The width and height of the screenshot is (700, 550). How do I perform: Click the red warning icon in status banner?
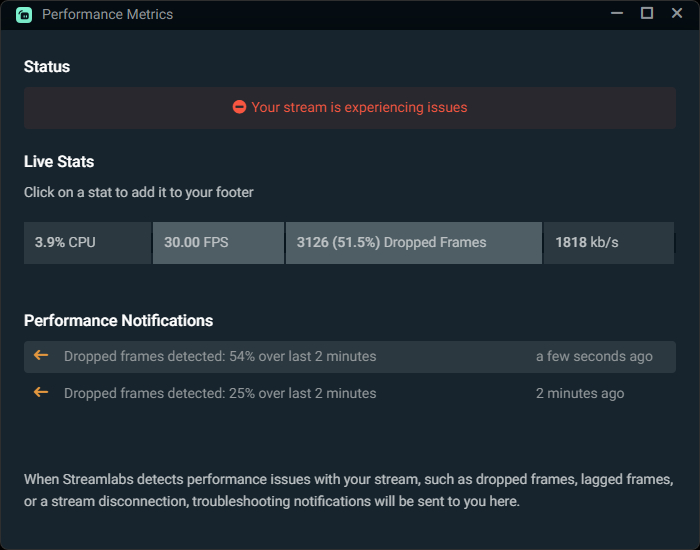pos(239,107)
